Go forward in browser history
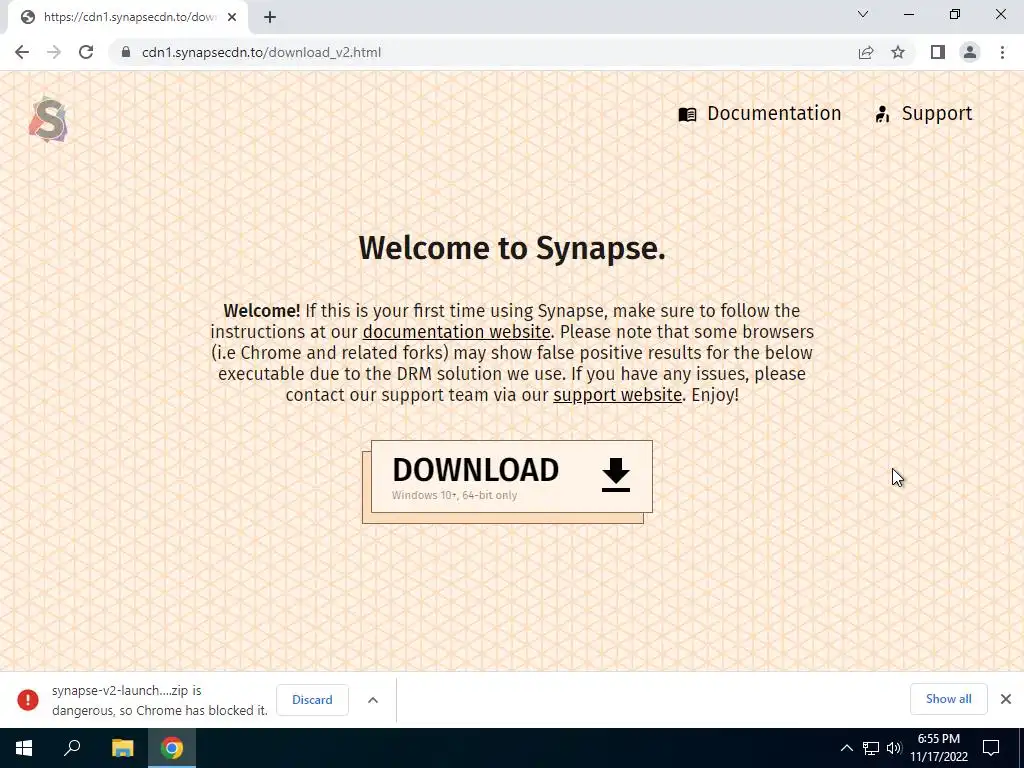Image resolution: width=1024 pixels, height=768 pixels. pos(54,52)
